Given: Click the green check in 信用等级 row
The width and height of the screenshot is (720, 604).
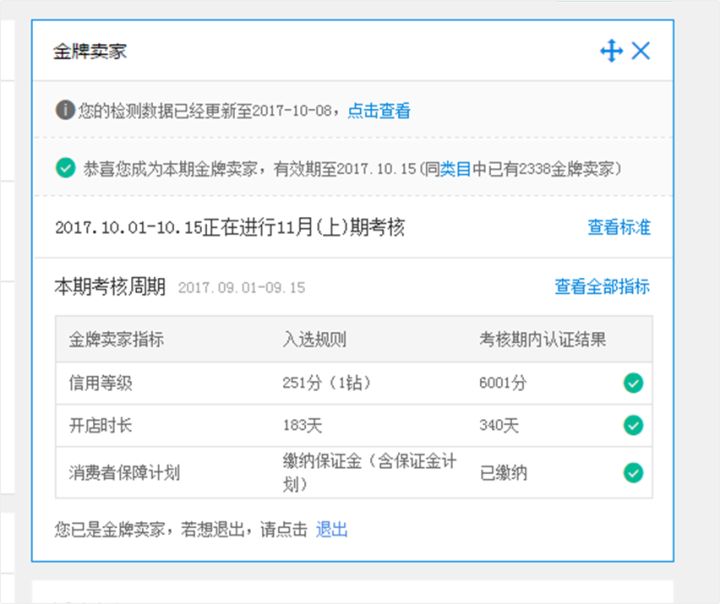Looking at the screenshot, I should [633, 383].
